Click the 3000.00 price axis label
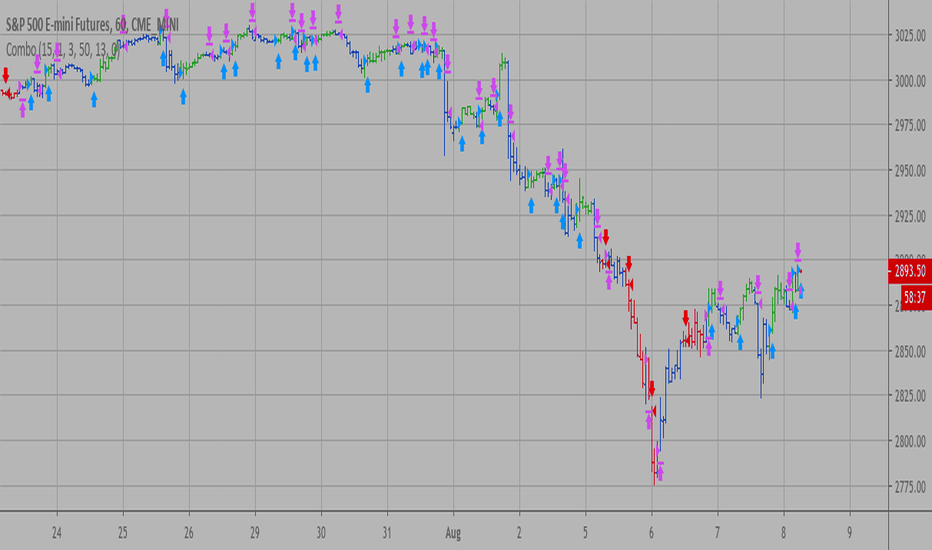This screenshot has height=550, width=932. [x=910, y=81]
